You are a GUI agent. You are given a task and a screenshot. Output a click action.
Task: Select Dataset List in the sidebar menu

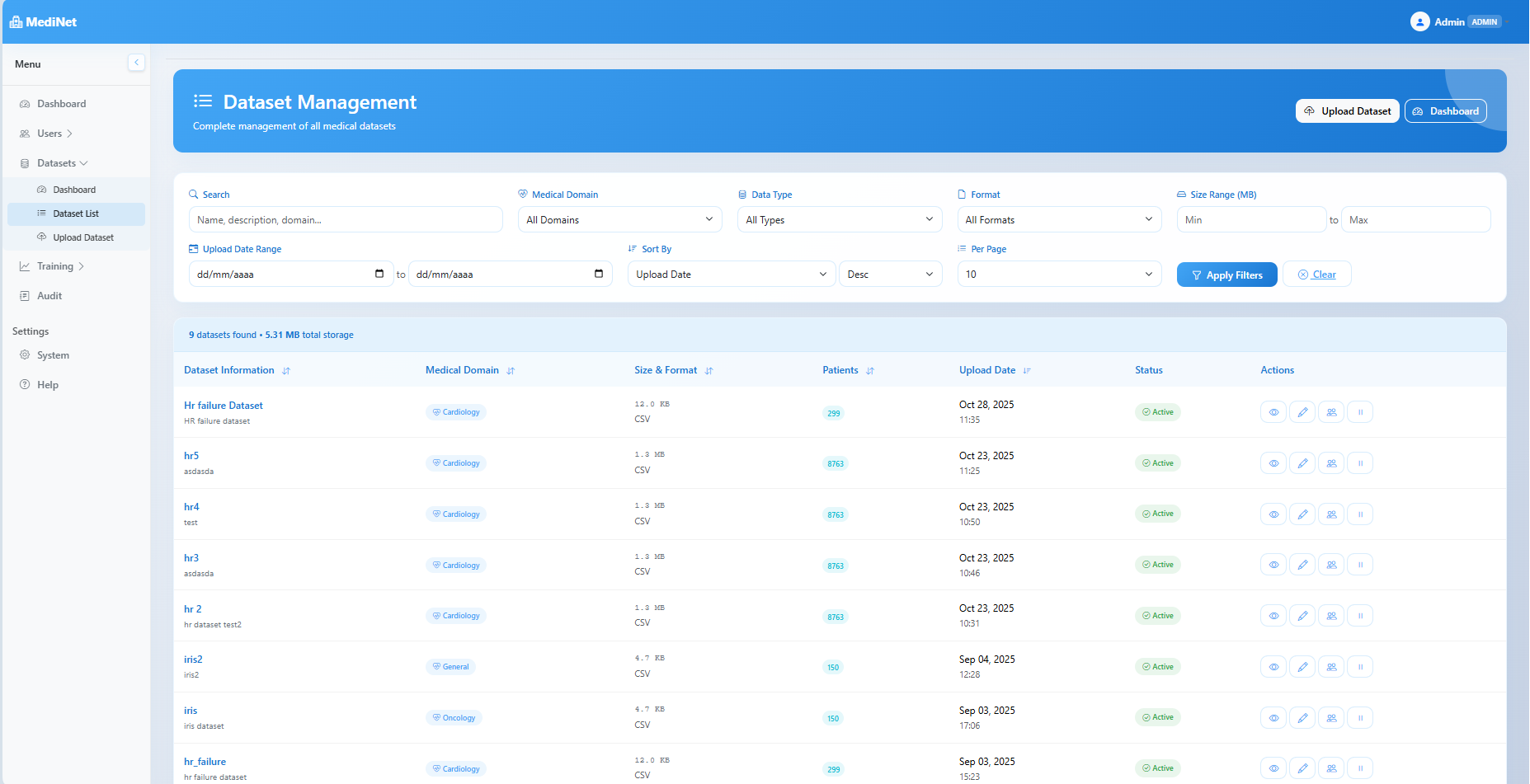point(76,214)
